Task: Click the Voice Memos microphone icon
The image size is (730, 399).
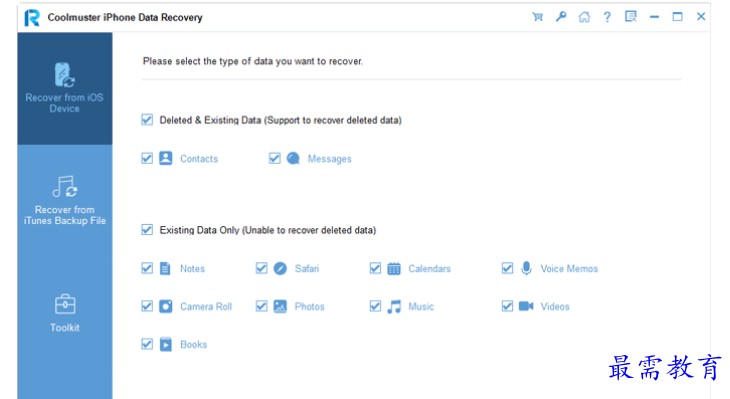Action: pos(526,269)
